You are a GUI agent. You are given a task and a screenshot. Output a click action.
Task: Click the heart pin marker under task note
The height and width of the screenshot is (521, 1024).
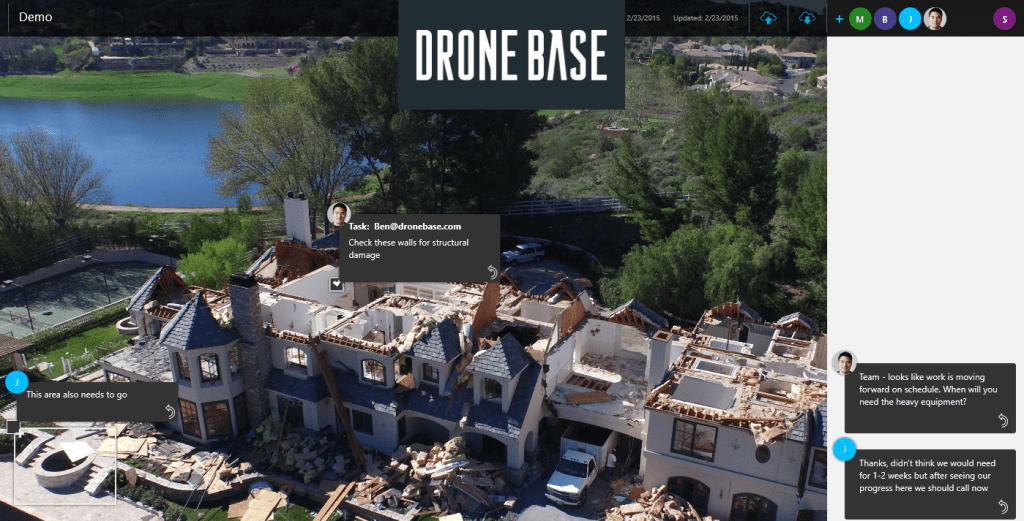(x=336, y=283)
